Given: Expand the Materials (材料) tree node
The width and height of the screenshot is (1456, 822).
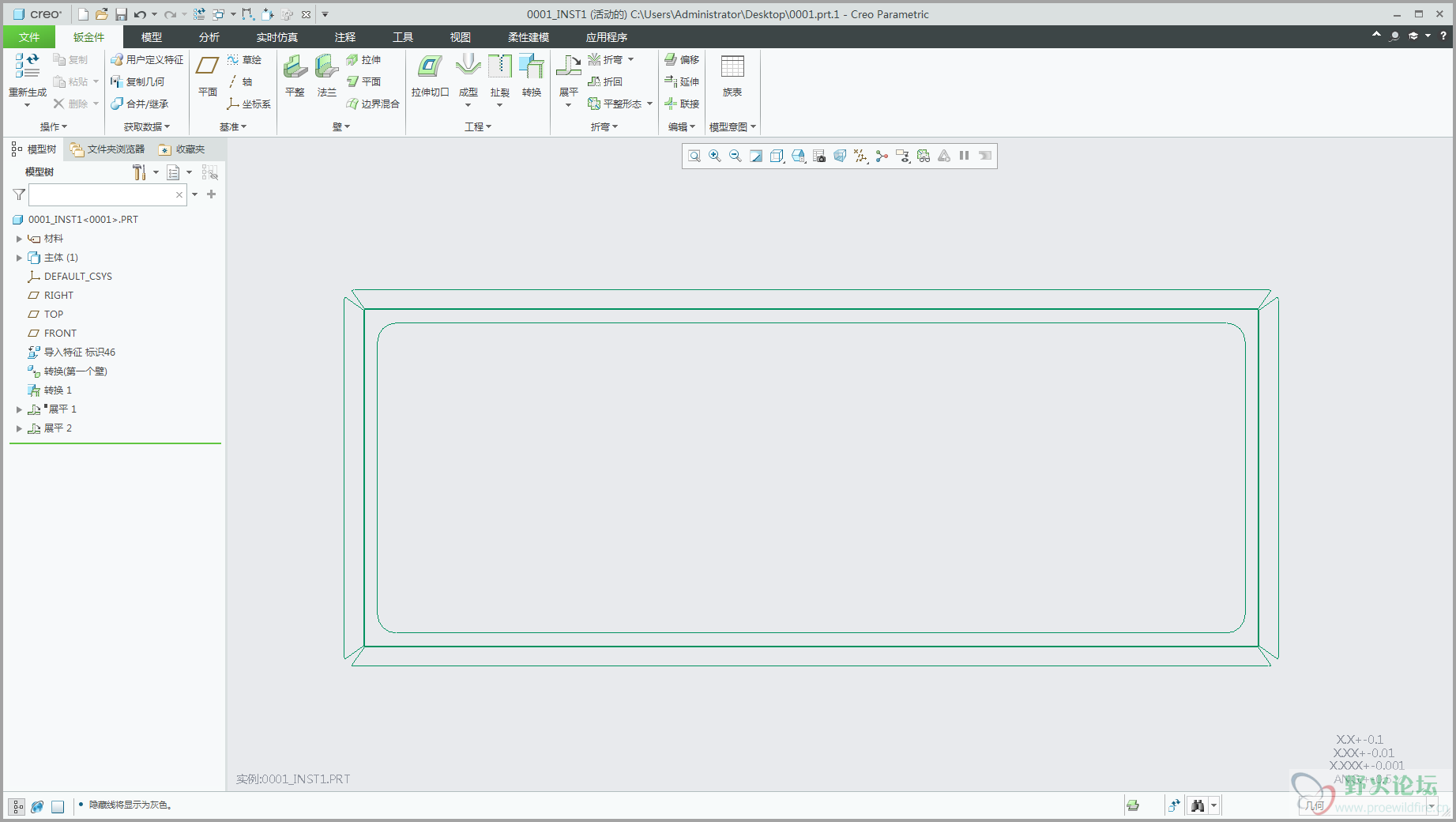Looking at the screenshot, I should coord(19,239).
